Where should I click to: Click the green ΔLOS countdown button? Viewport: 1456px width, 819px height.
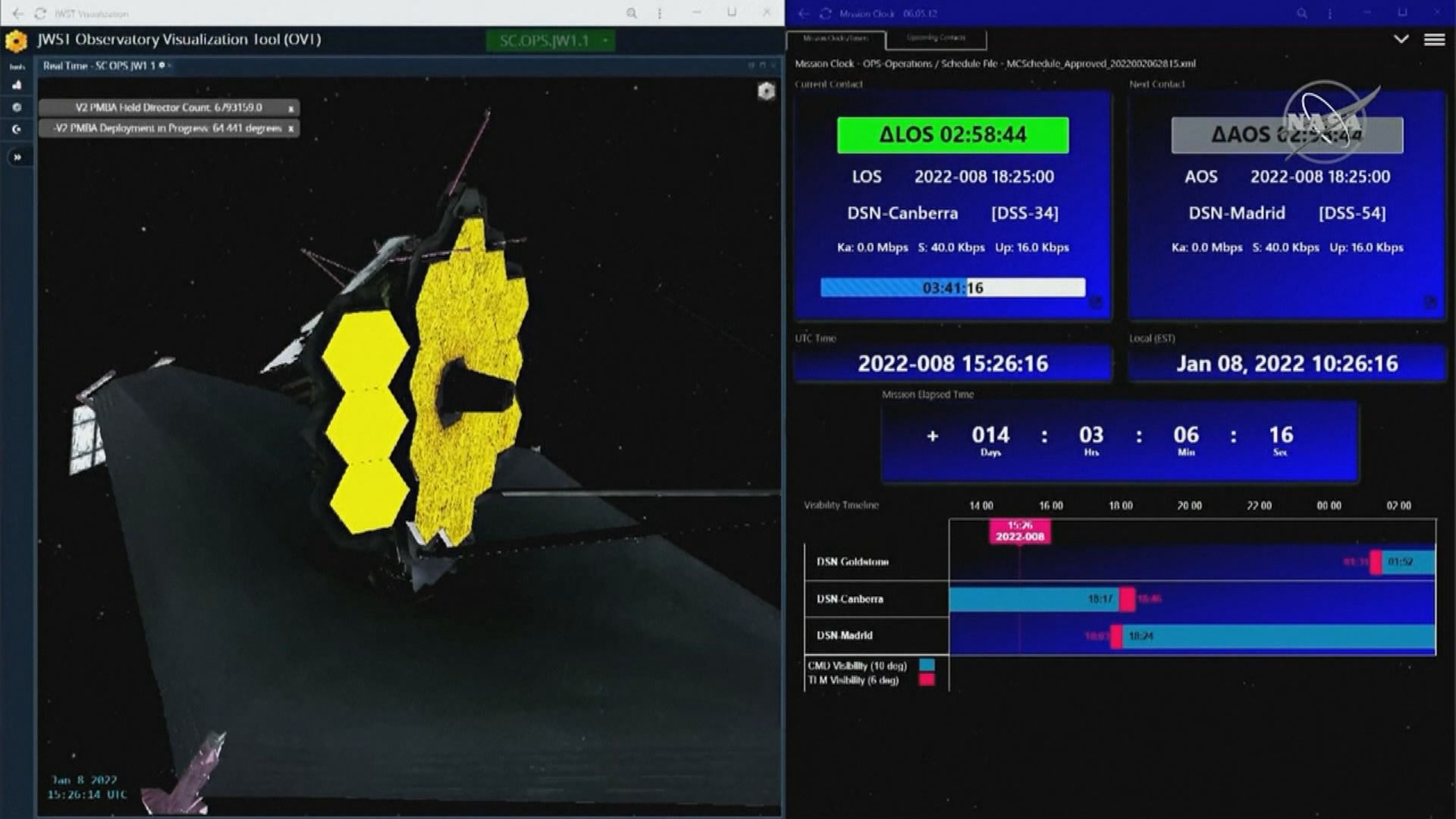952,135
